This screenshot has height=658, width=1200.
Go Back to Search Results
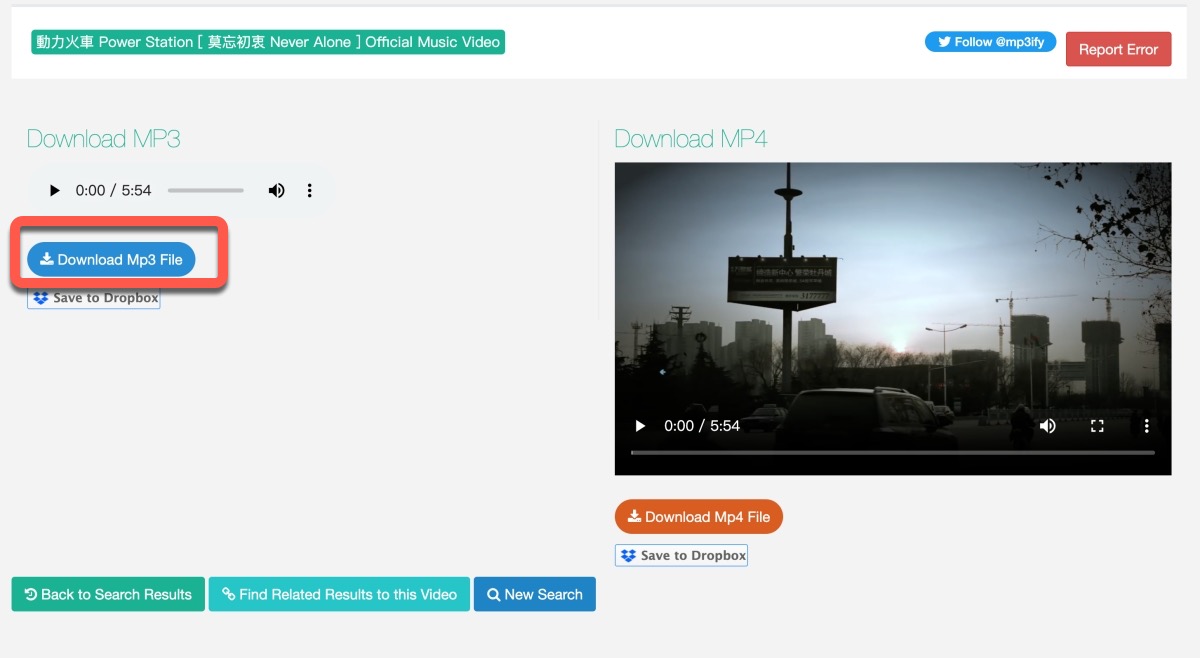click(108, 594)
